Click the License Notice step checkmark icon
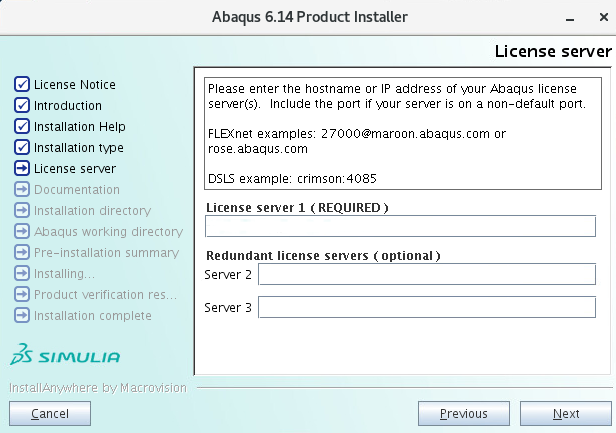The image size is (616, 433). click(22, 84)
